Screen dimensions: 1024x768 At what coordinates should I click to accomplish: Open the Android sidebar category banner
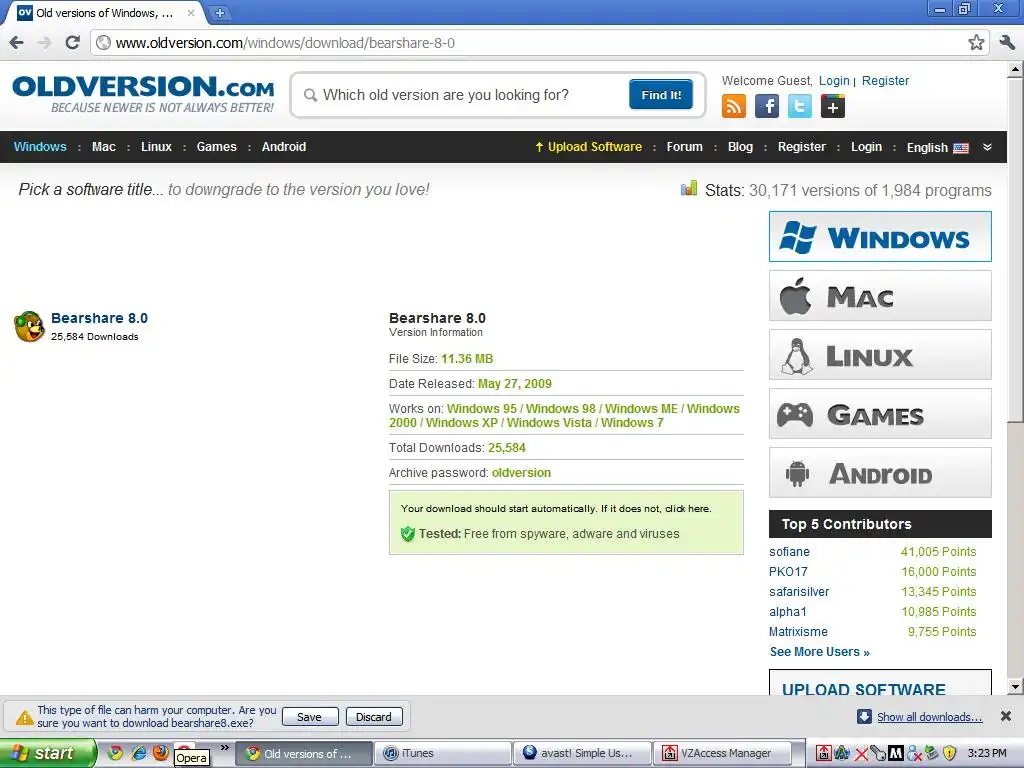(880, 473)
